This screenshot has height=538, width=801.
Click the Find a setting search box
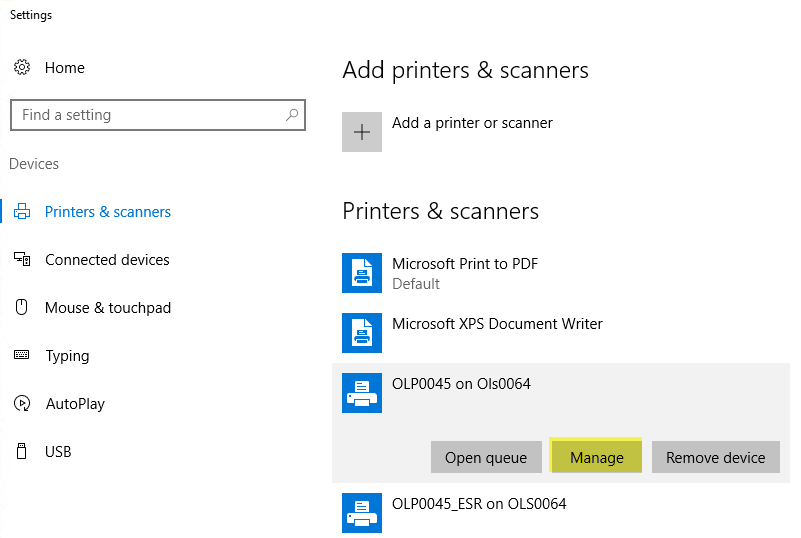point(150,115)
